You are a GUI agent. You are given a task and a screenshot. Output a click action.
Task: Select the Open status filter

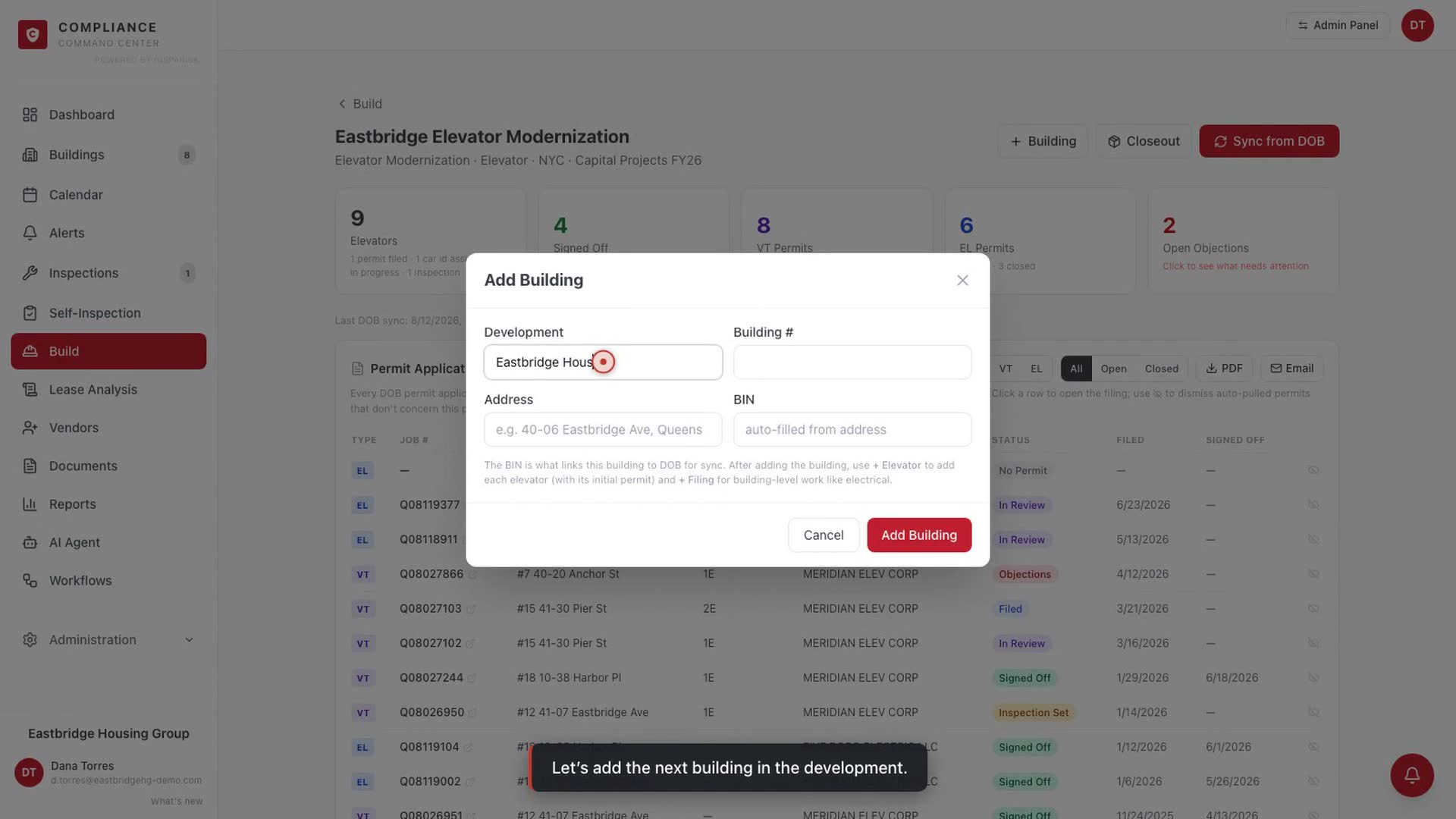[x=1113, y=369]
